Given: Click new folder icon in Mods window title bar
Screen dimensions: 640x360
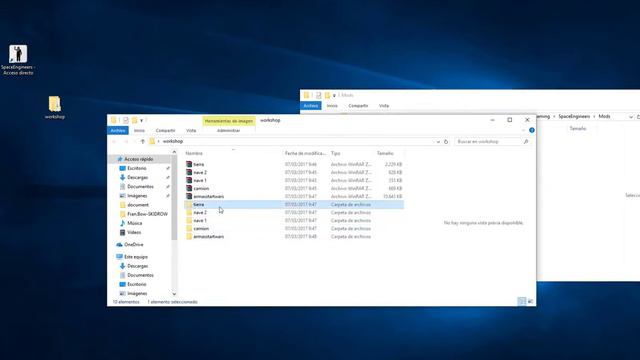Looking at the screenshot, I should point(327,95).
